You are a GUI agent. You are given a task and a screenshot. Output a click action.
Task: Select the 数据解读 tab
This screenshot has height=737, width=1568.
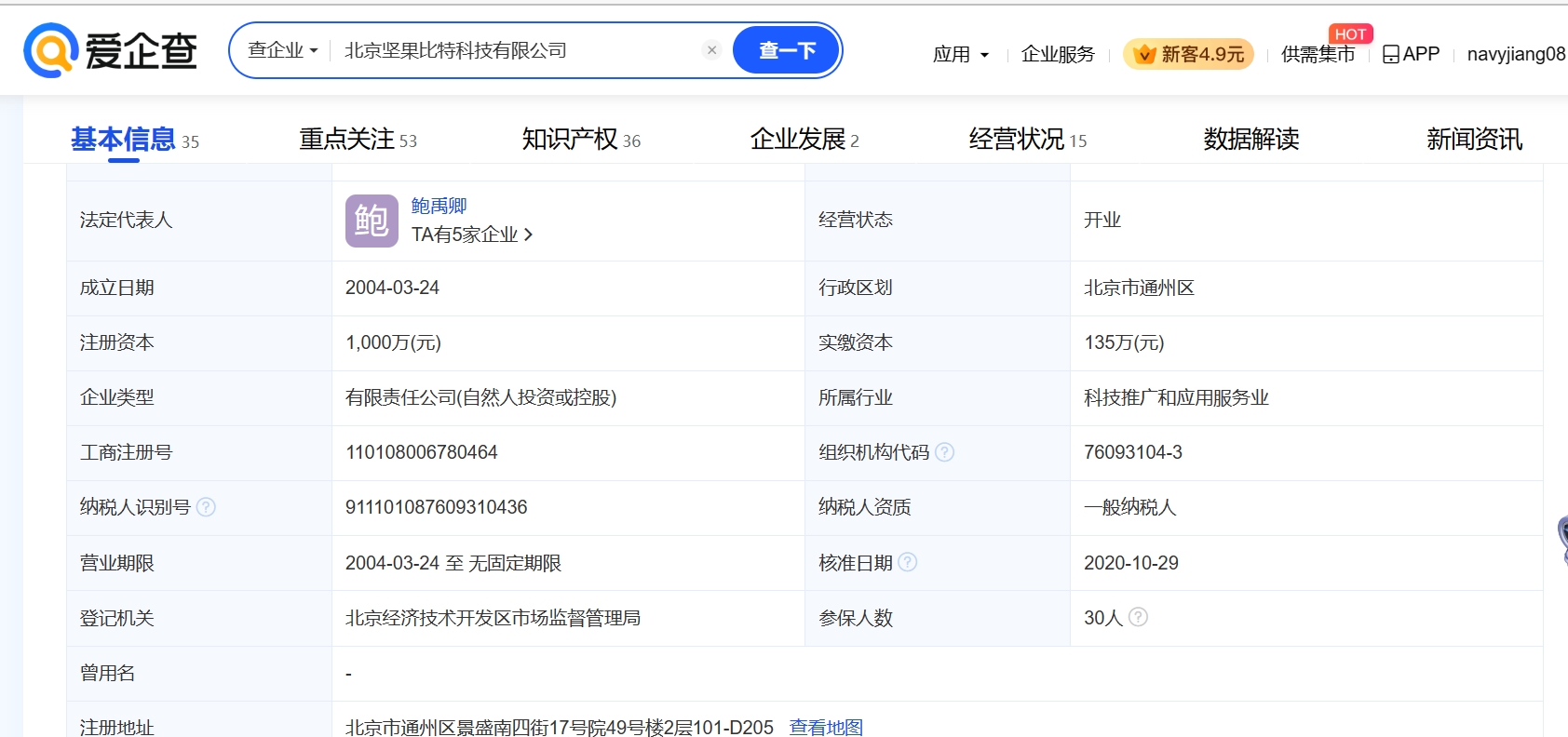(x=1251, y=140)
